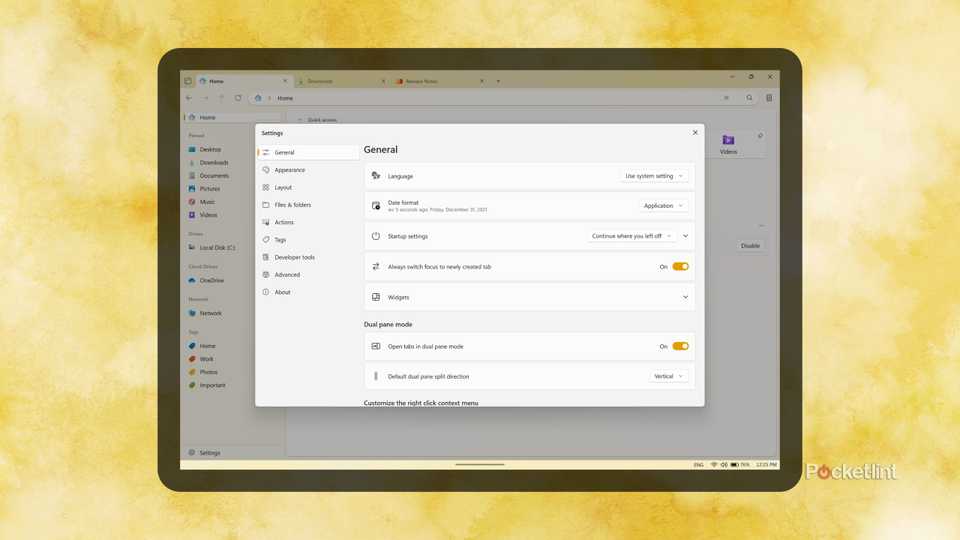Viewport: 960px width, 540px height.
Task: Click the volume icon in system tray
Action: click(x=724, y=465)
